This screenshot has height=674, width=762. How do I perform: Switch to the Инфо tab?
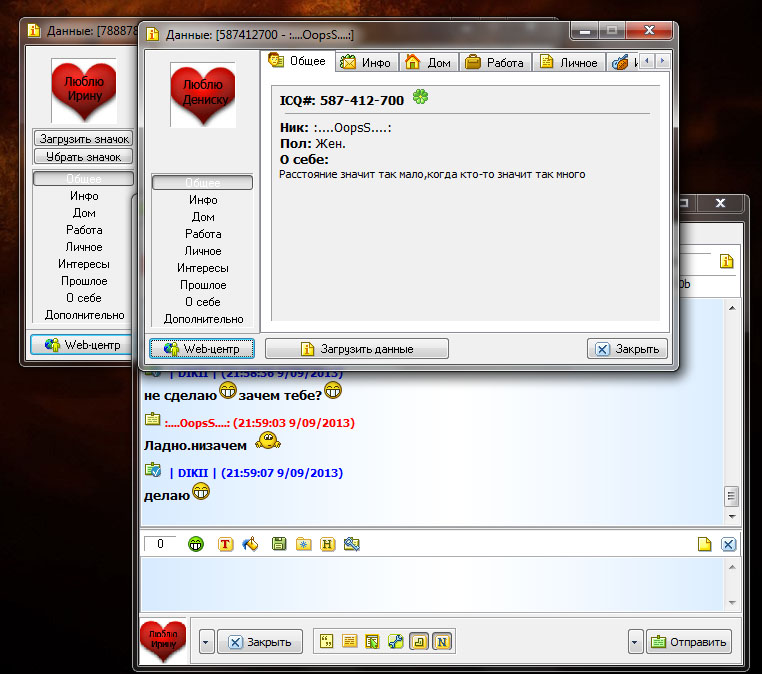pyautogui.click(x=367, y=63)
